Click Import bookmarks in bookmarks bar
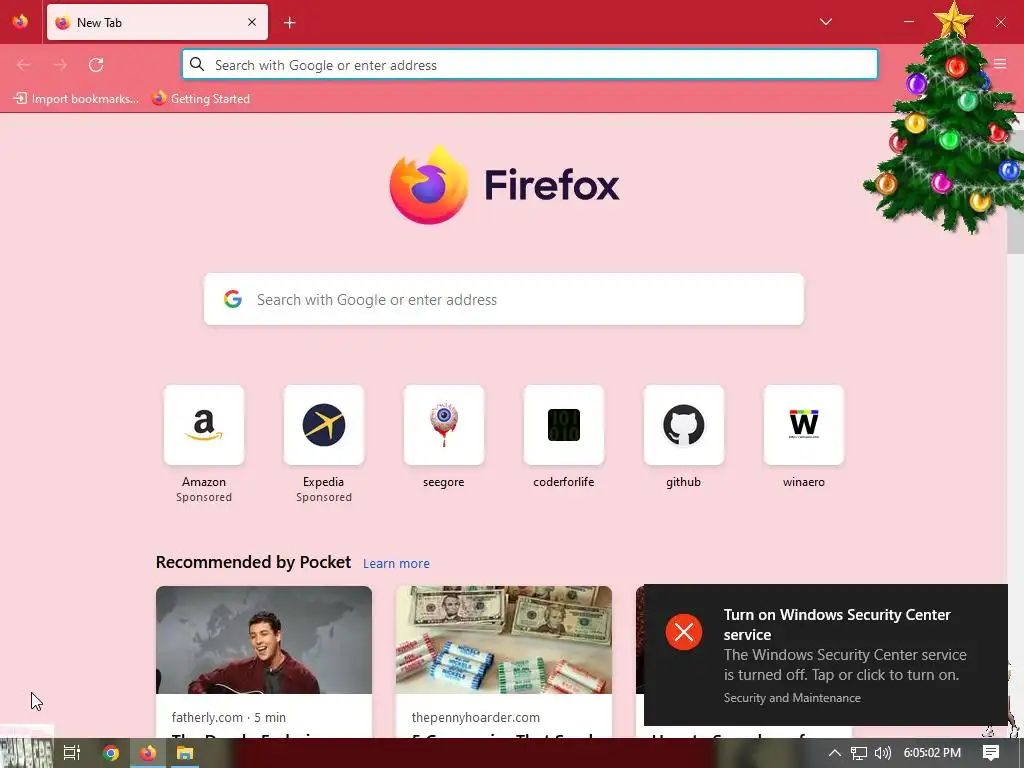Image resolution: width=1024 pixels, height=768 pixels. [76, 99]
